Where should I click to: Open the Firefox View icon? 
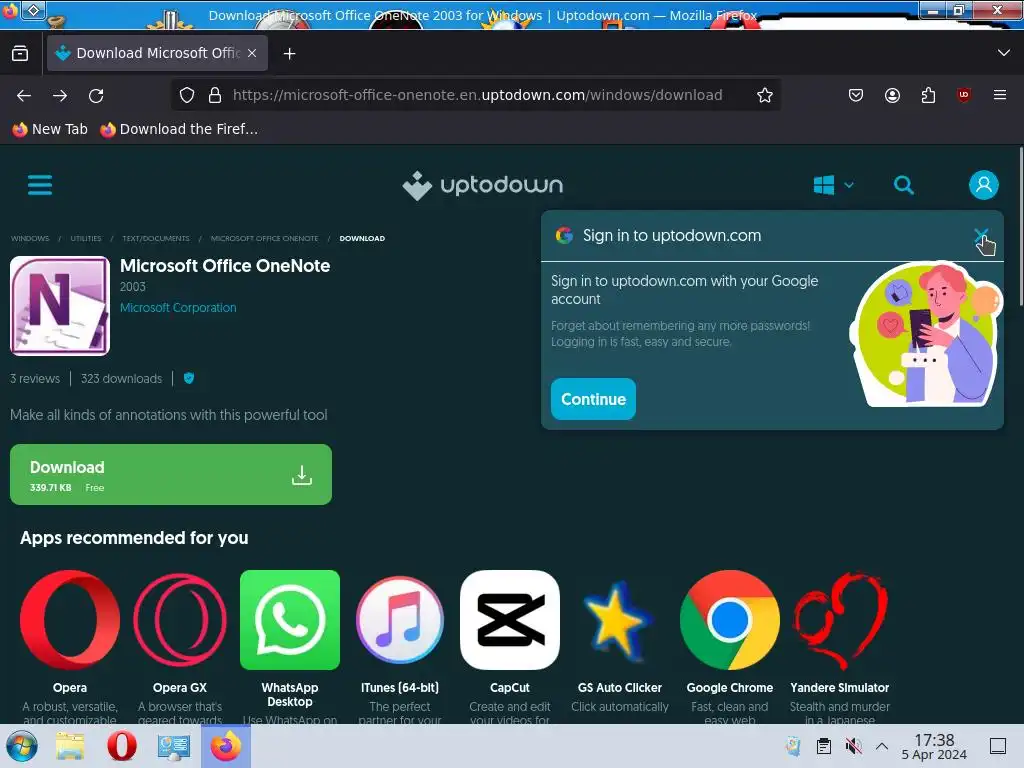[20, 54]
